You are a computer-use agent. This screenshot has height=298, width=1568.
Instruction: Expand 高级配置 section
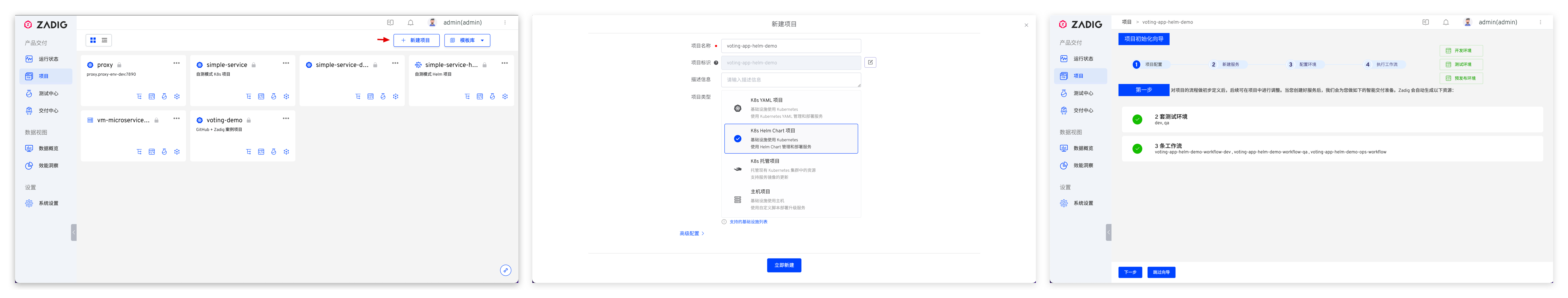[x=691, y=233]
